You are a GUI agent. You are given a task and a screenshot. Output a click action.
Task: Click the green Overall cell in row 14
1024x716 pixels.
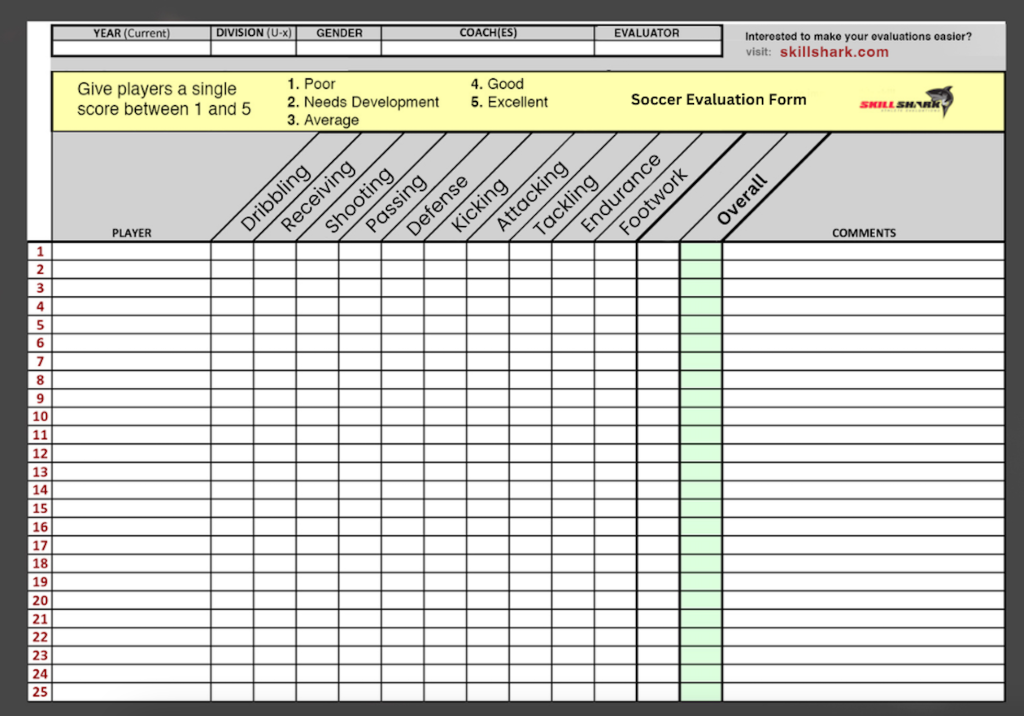point(701,490)
